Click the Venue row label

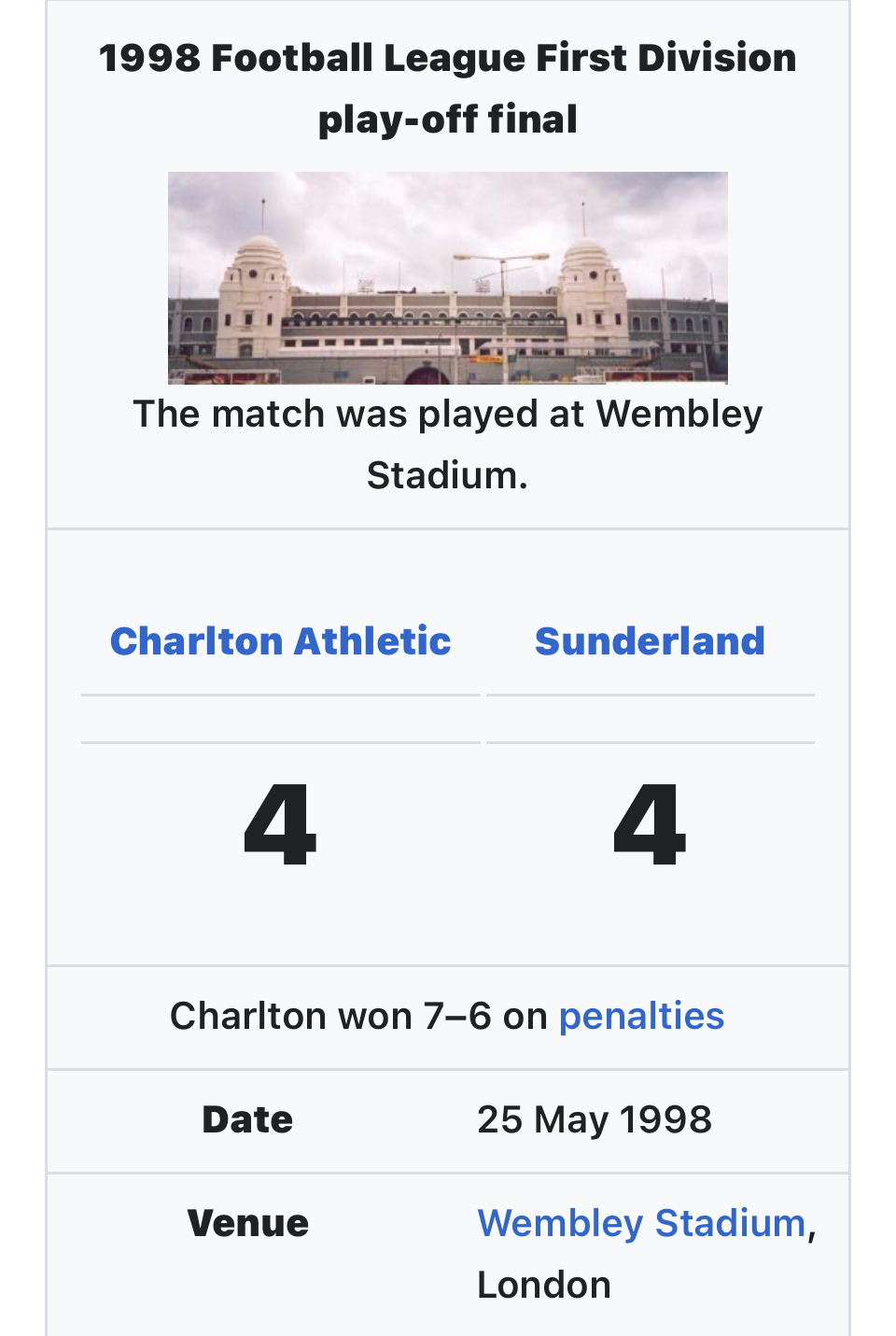(x=247, y=1223)
